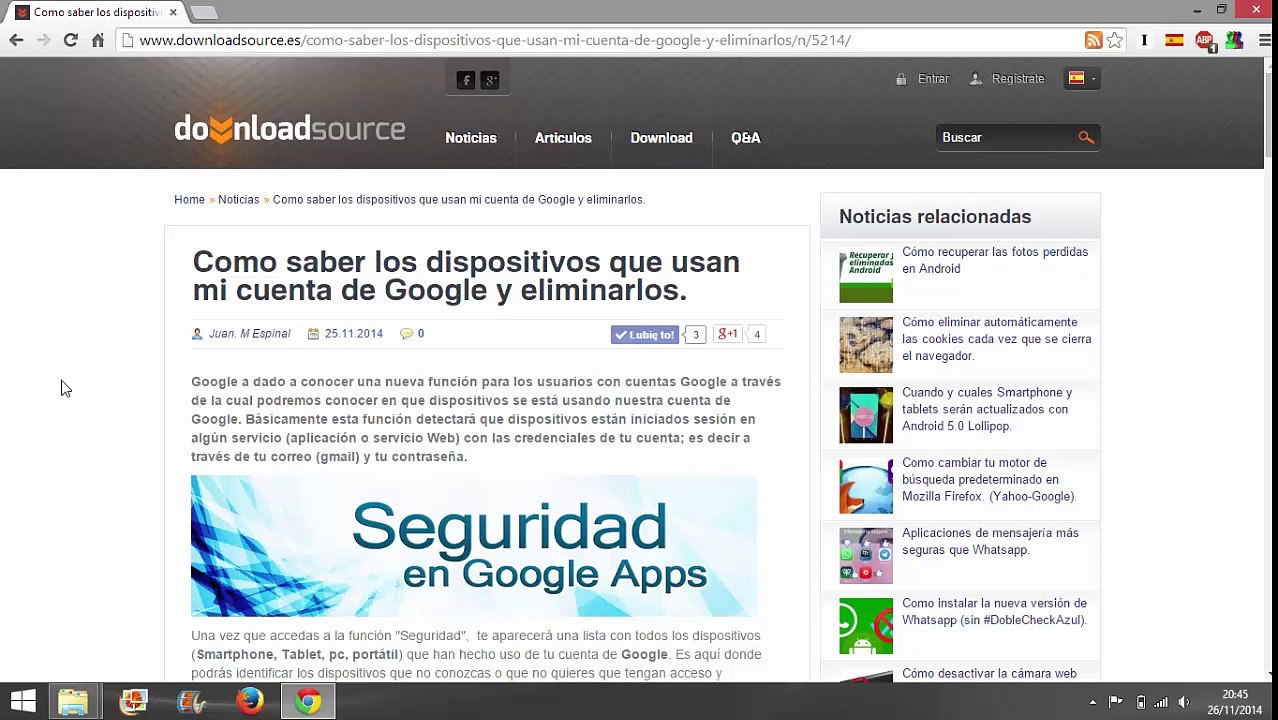
Task: Open File Explorer from the taskbar
Action: point(72,701)
